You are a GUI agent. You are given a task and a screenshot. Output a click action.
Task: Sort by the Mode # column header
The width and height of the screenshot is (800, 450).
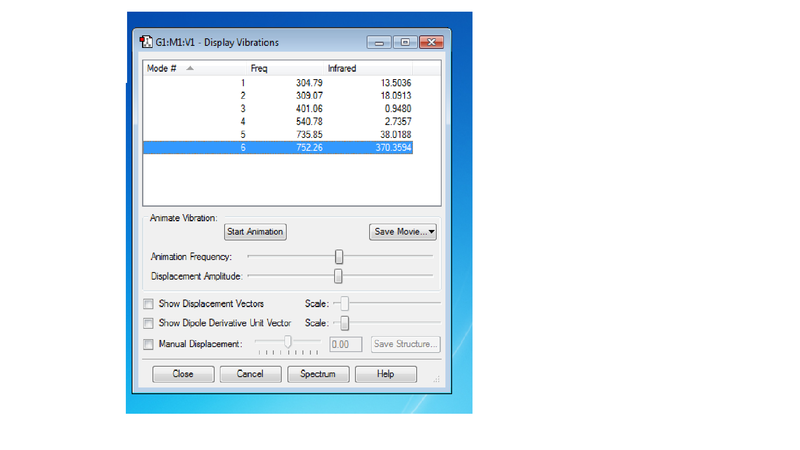coord(194,68)
